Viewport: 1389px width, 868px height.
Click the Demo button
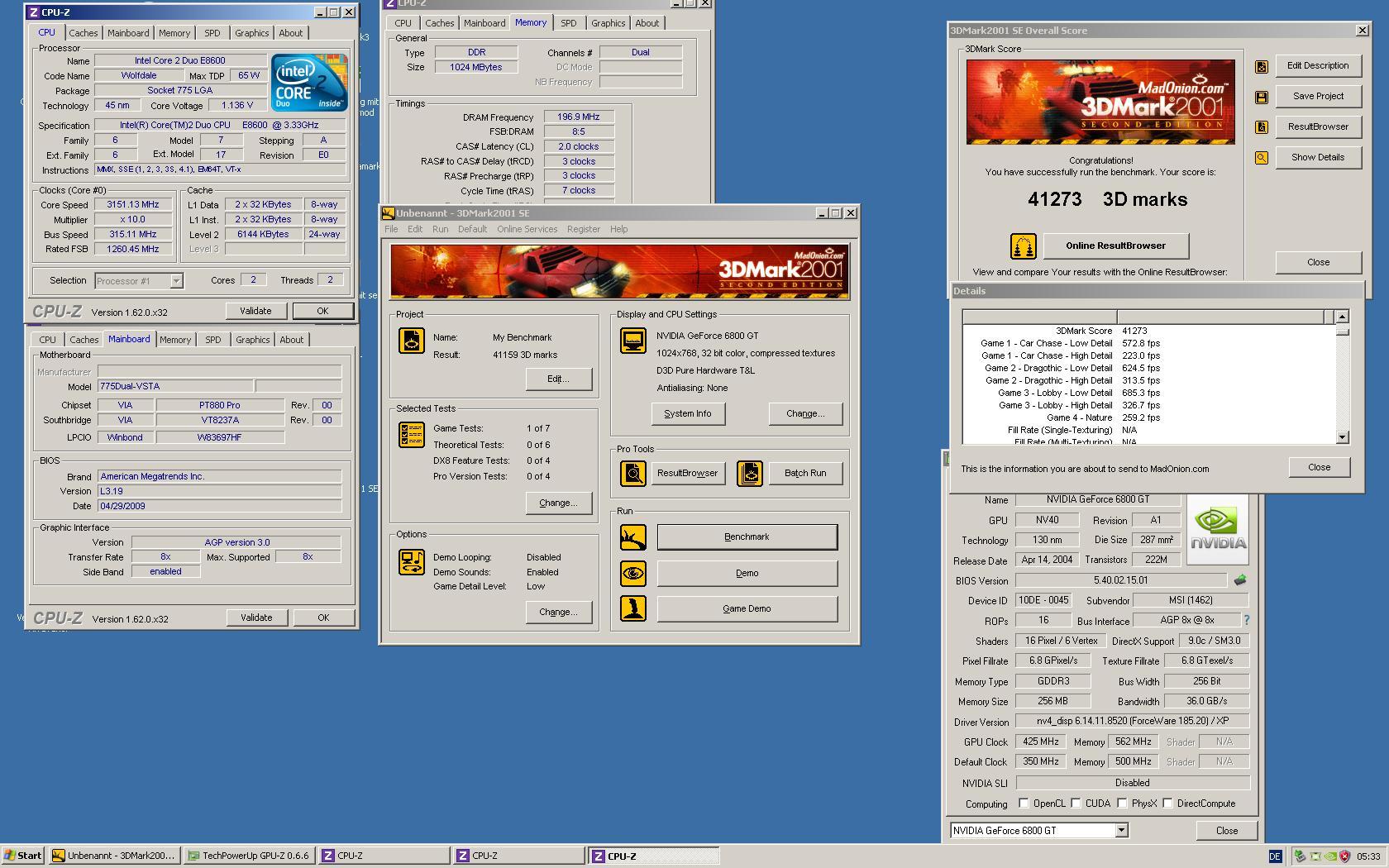click(747, 573)
